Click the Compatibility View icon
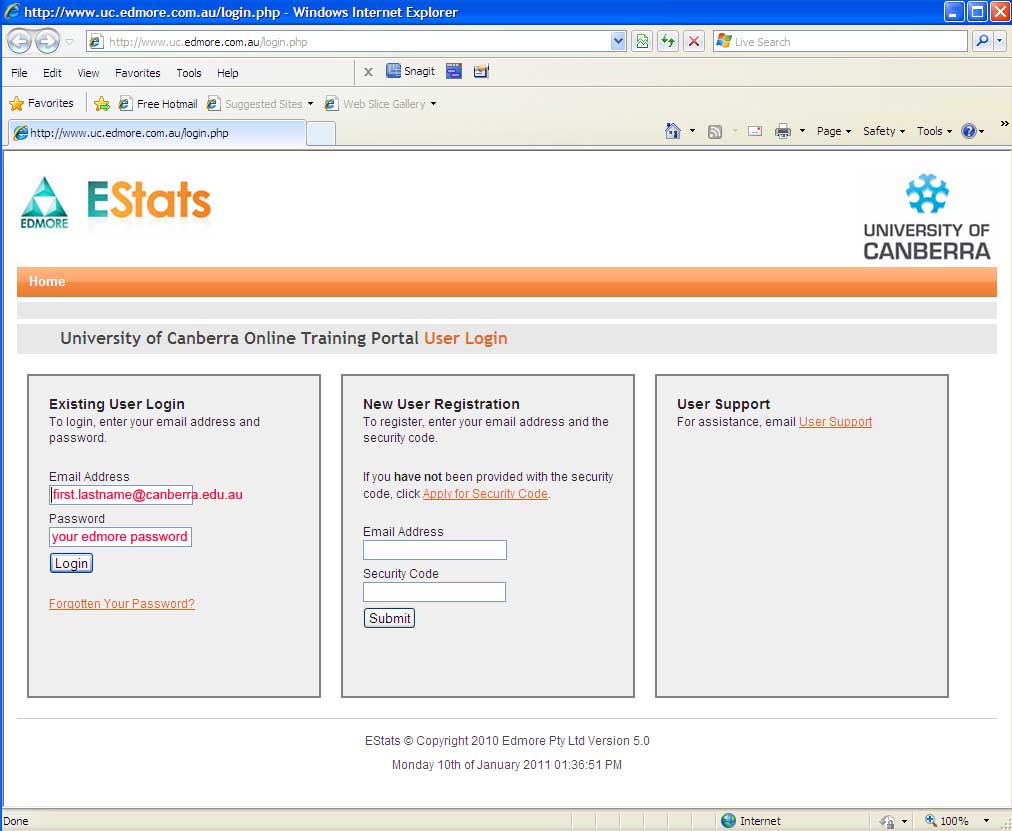 (642, 42)
